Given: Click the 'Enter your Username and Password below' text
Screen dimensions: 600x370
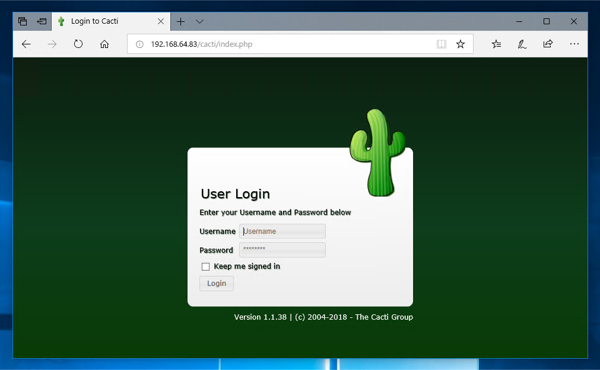Looking at the screenshot, I should coord(275,212).
